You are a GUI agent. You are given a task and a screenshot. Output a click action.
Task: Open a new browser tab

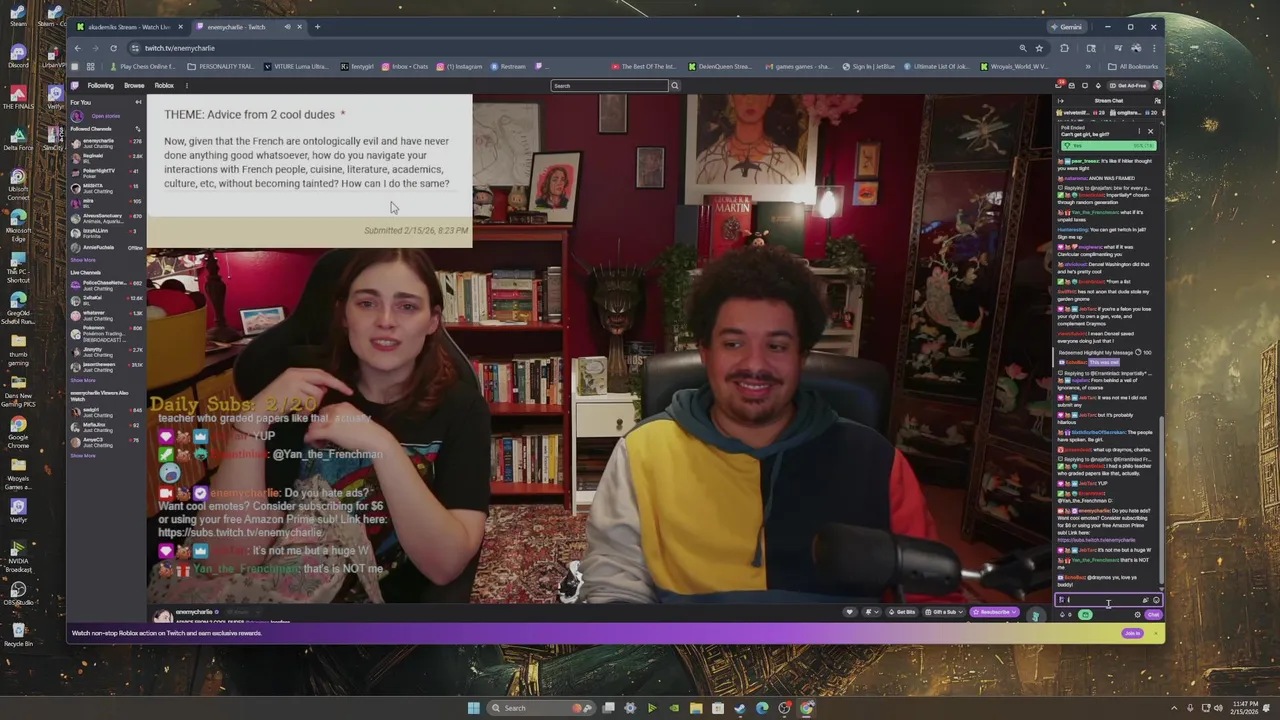point(317,27)
